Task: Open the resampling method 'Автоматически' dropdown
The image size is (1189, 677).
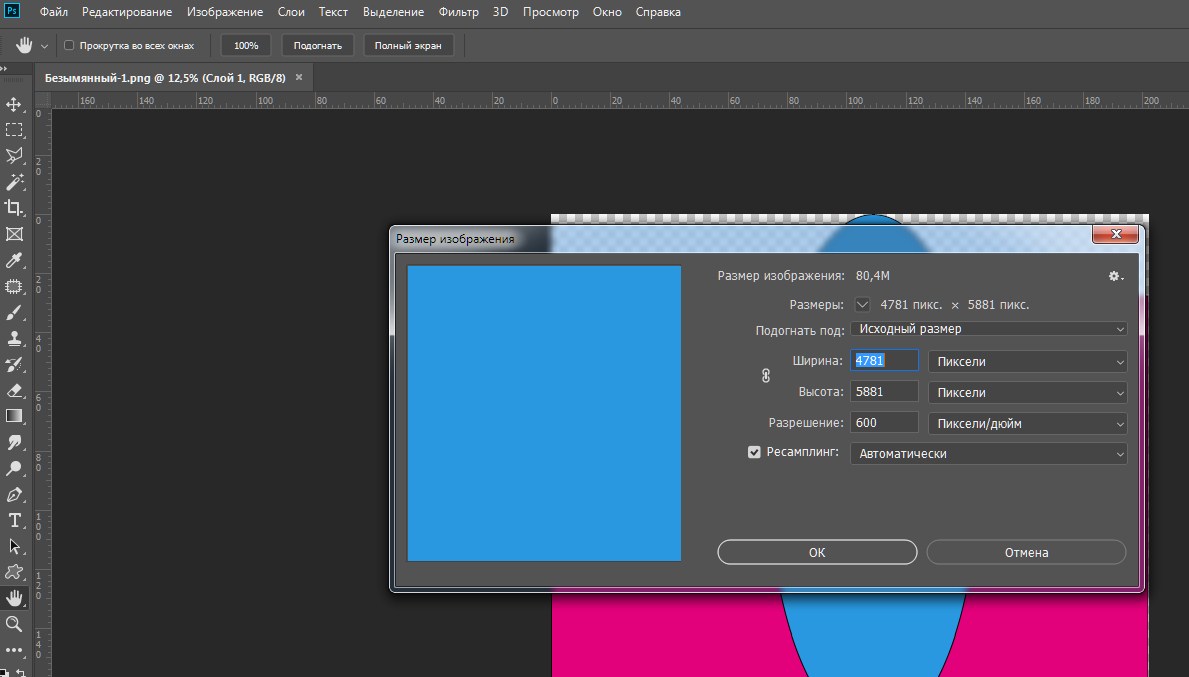Action: pos(989,453)
